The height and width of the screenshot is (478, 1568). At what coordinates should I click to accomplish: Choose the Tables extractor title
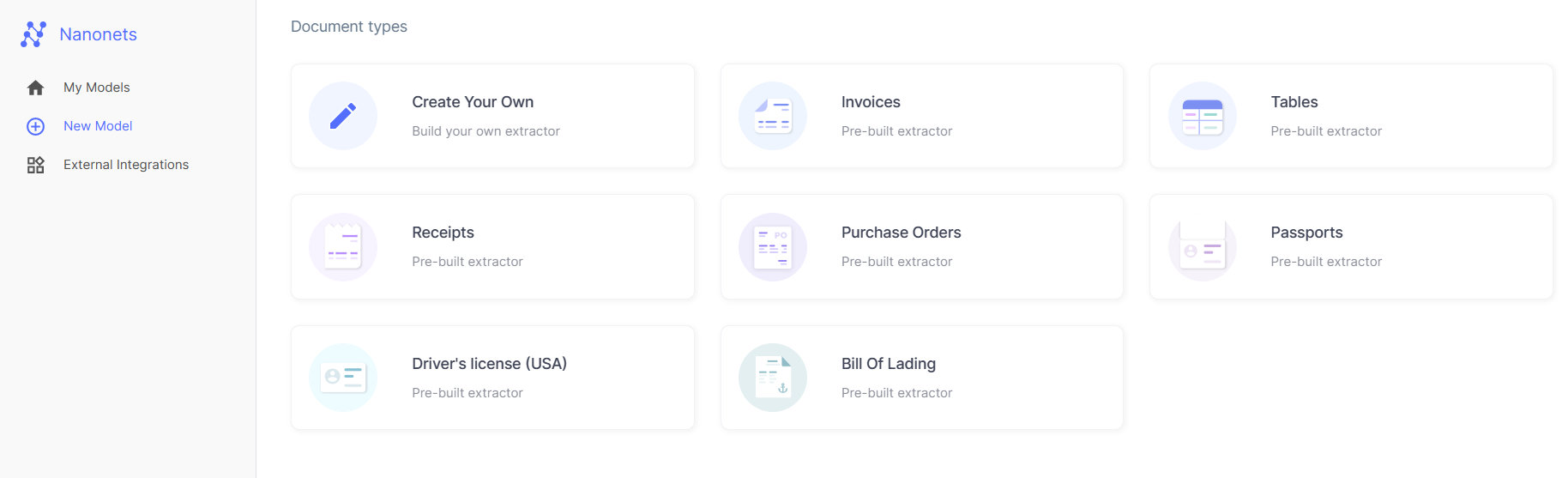1294,102
